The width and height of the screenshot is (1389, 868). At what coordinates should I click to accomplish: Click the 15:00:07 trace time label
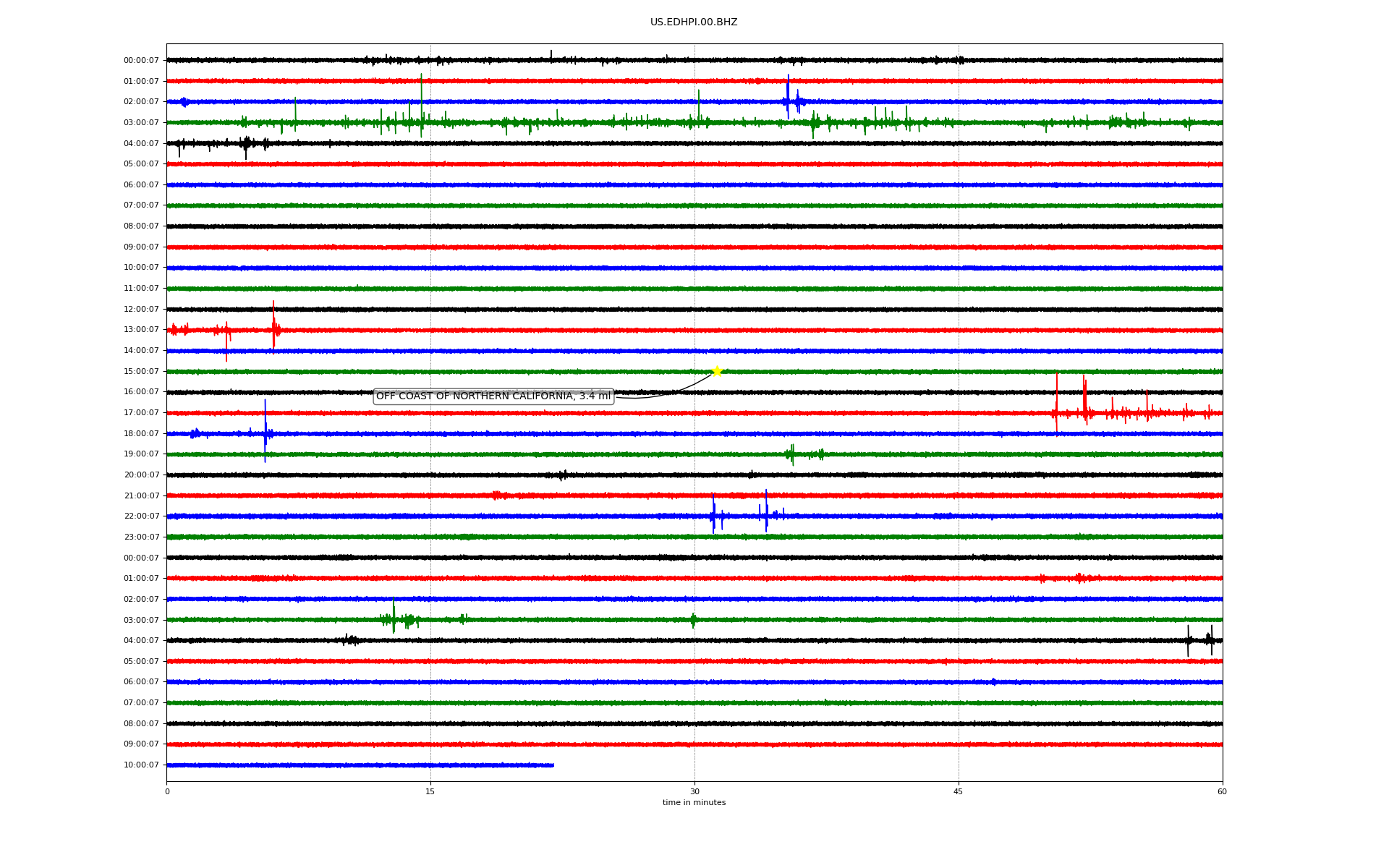[141, 372]
